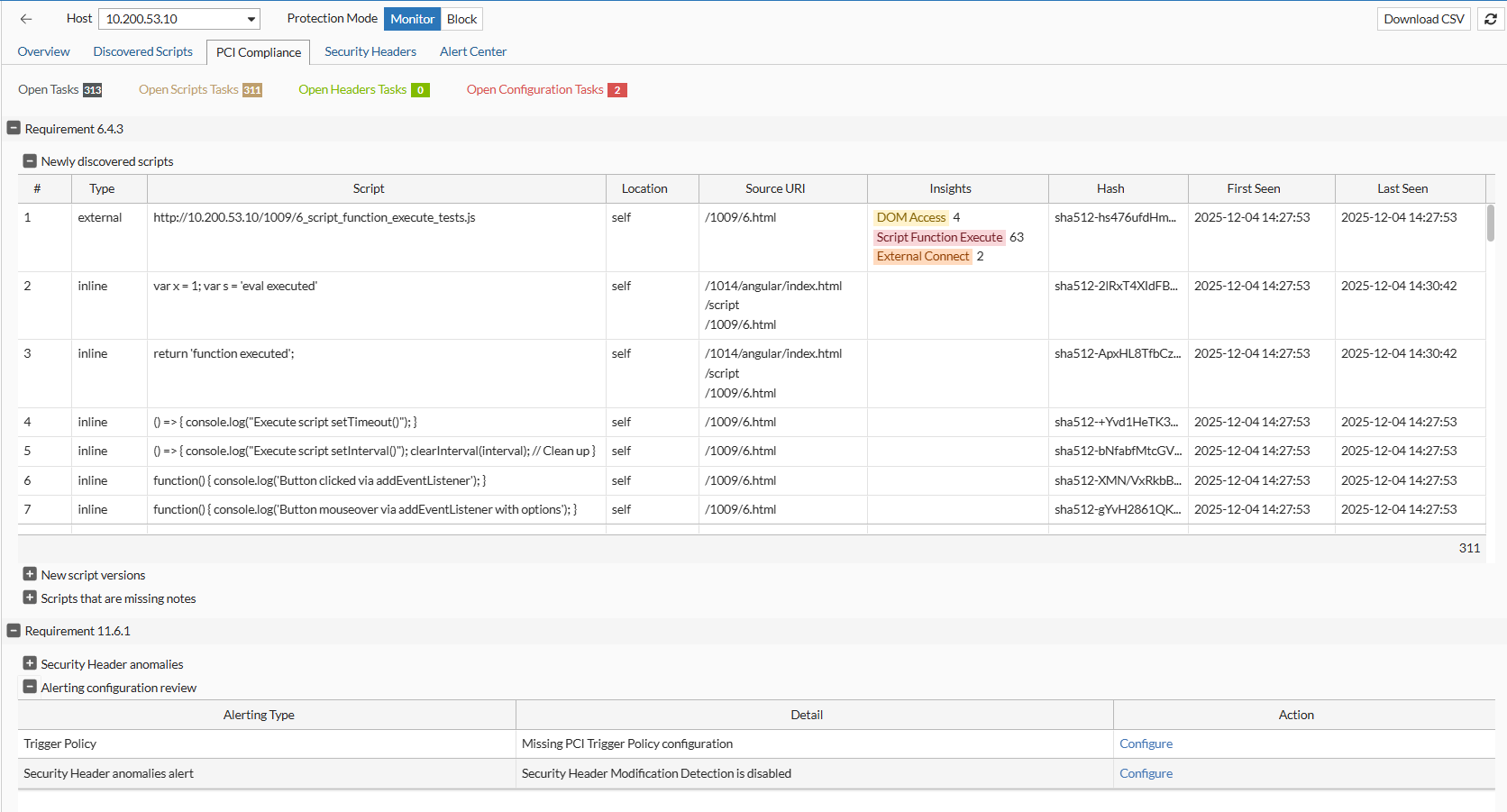Screen dimensions: 1507x812
Task: Open the Discovered Scripts tab
Action: click(x=142, y=51)
